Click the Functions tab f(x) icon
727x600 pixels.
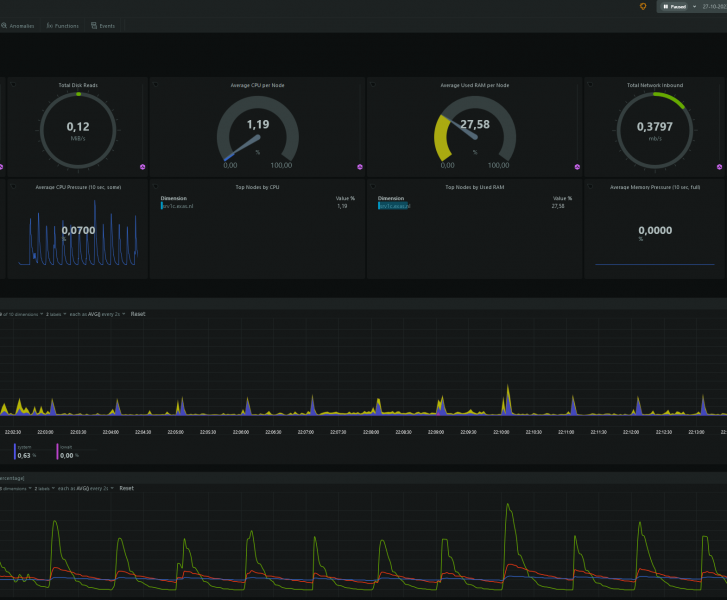[49, 26]
